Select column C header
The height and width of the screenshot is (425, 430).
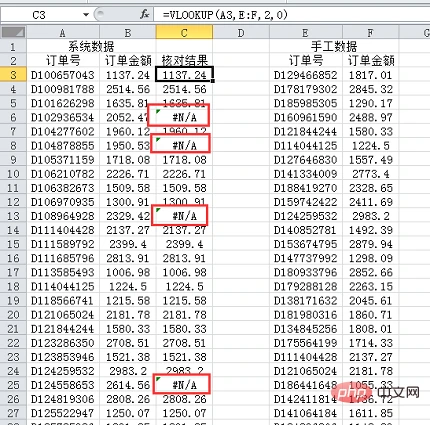pos(184,33)
